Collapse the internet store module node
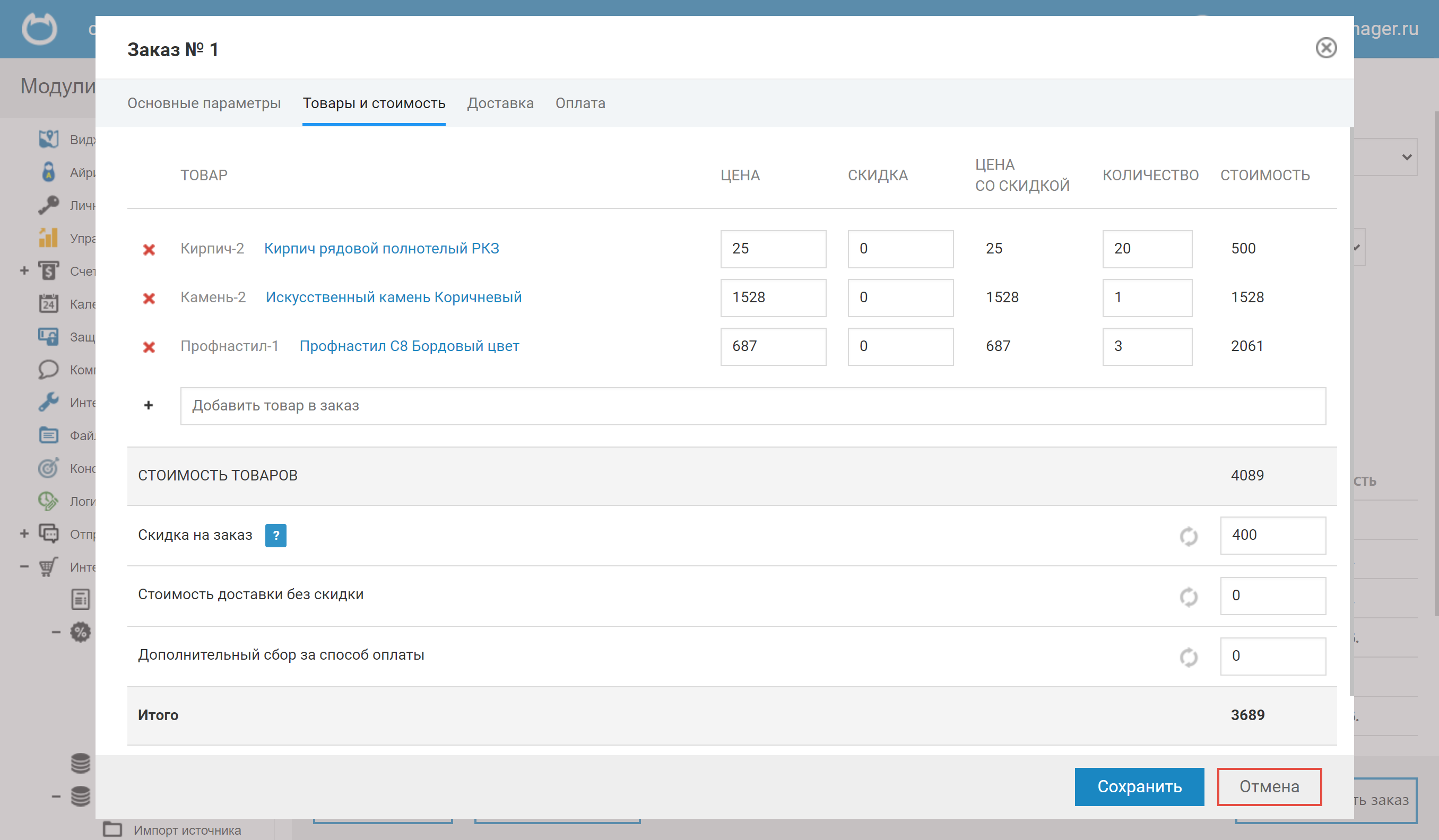Image resolution: width=1439 pixels, height=840 pixels. [24, 567]
